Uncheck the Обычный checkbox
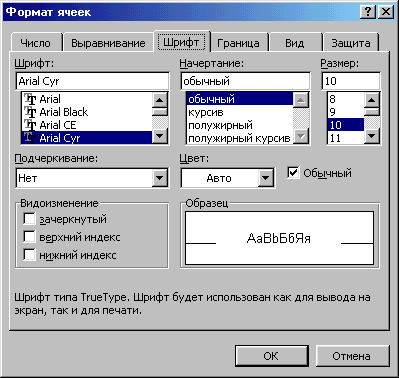Screen dimensions: 399x378 pyautogui.click(x=293, y=173)
